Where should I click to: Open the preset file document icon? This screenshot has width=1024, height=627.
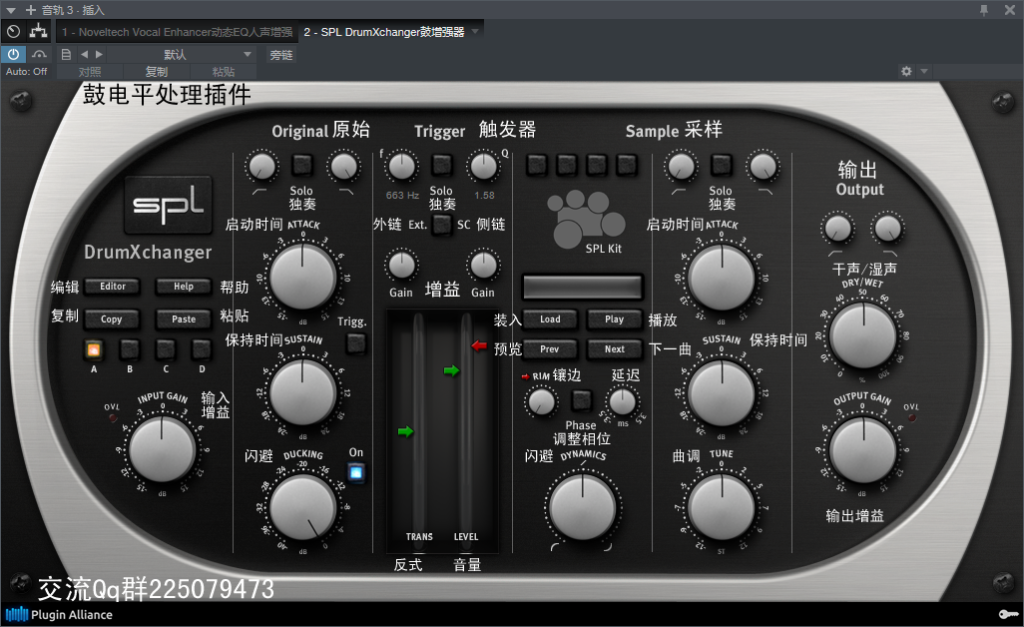[x=66, y=54]
